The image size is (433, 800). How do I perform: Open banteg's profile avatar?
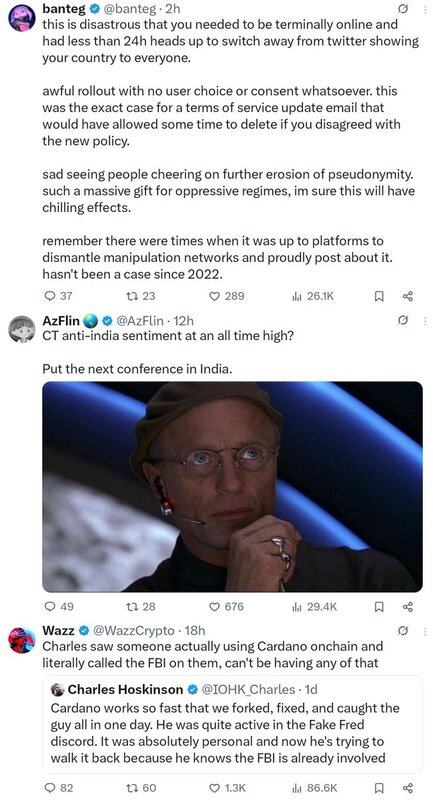(x=22, y=18)
